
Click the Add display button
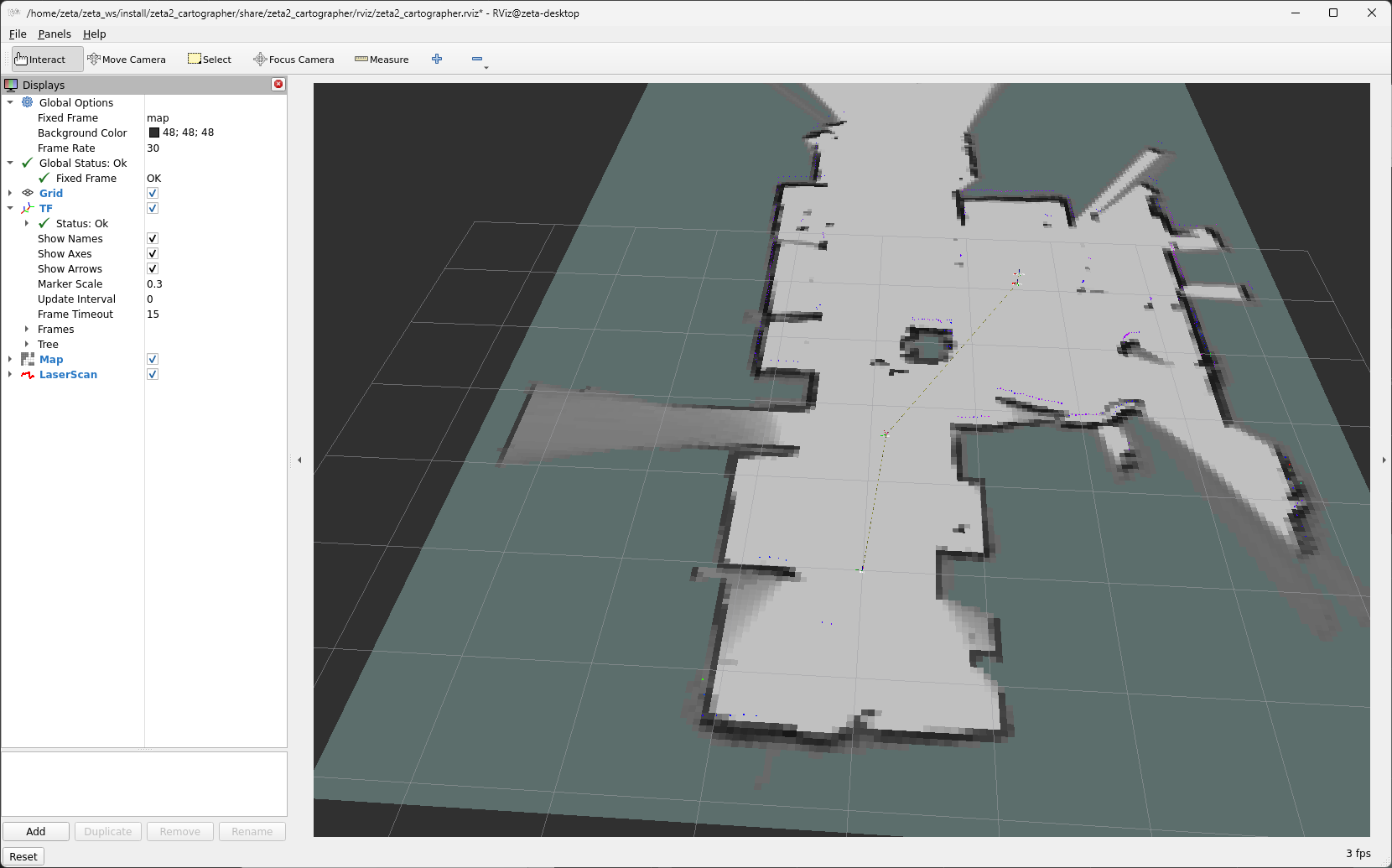click(x=36, y=831)
